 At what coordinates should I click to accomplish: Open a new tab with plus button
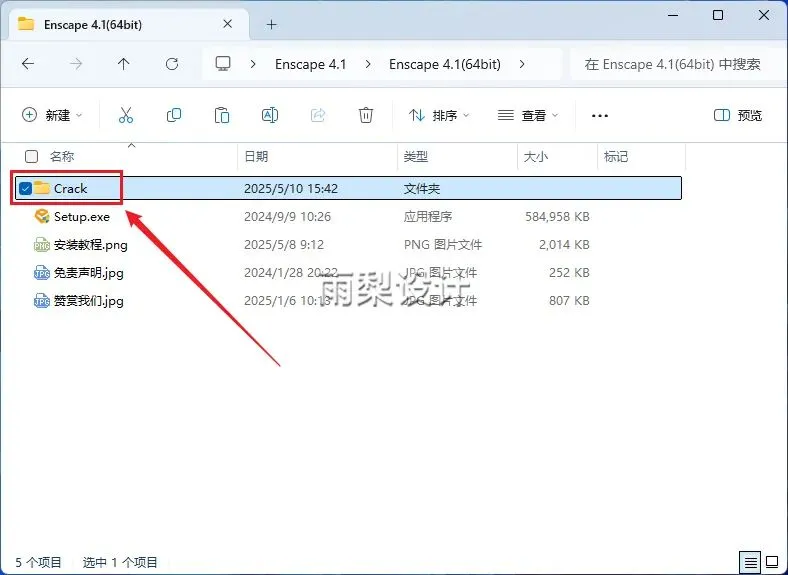(271, 24)
